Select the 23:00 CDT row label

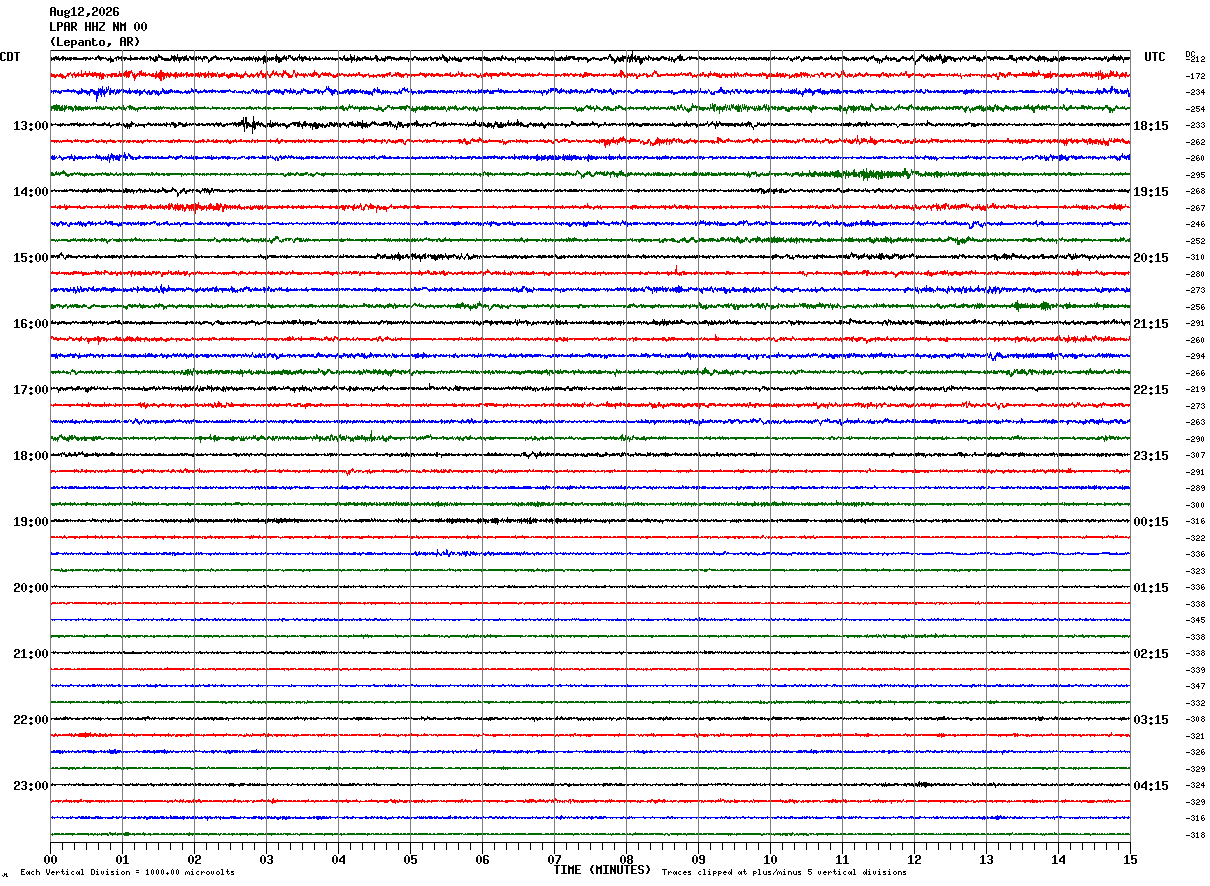(x=31, y=785)
